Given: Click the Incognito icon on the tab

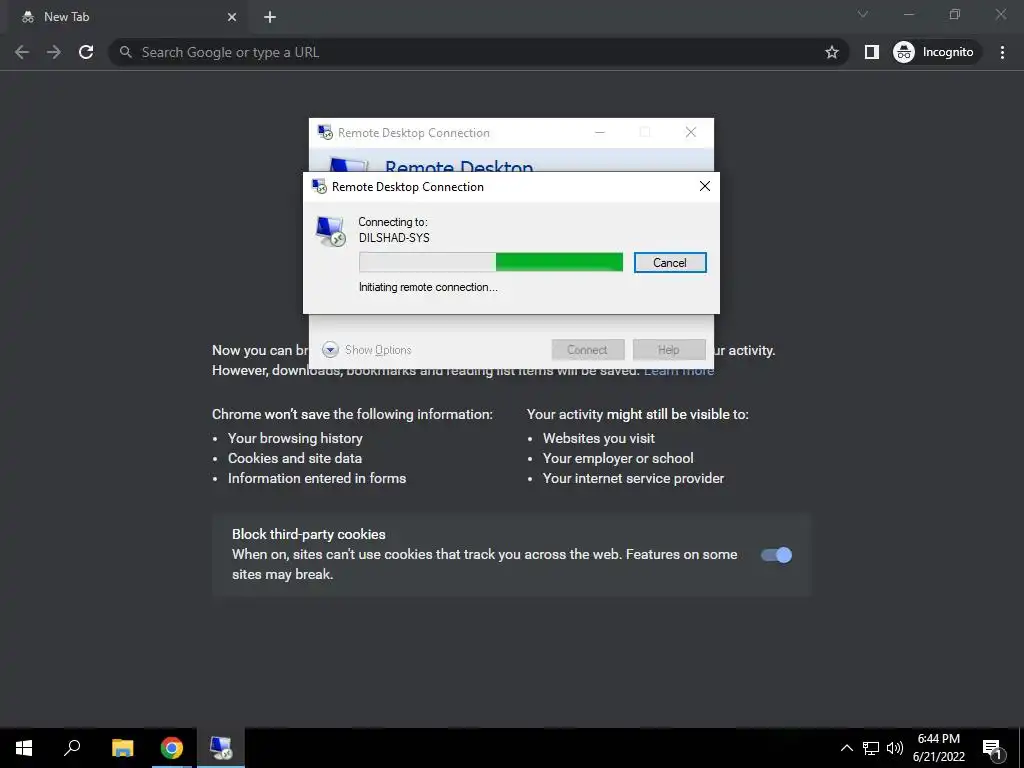Looking at the screenshot, I should (x=27, y=17).
